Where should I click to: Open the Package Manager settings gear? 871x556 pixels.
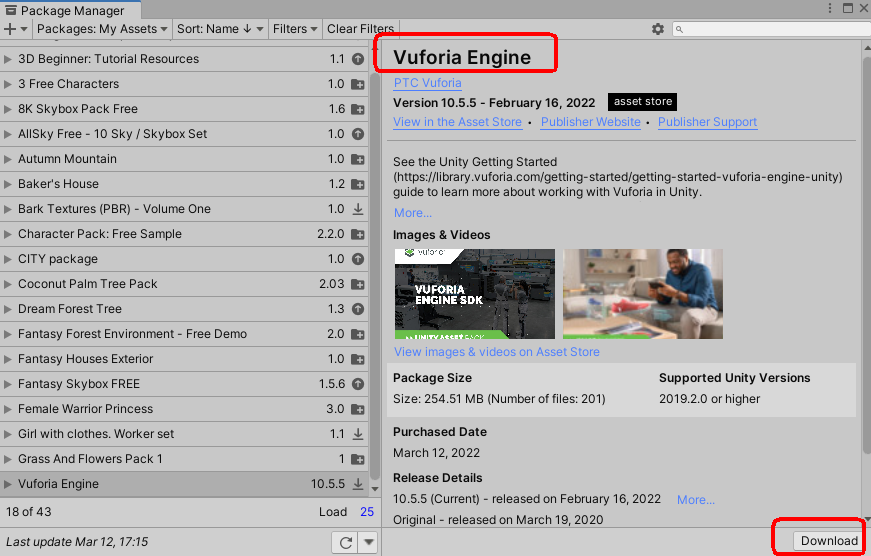pos(658,29)
